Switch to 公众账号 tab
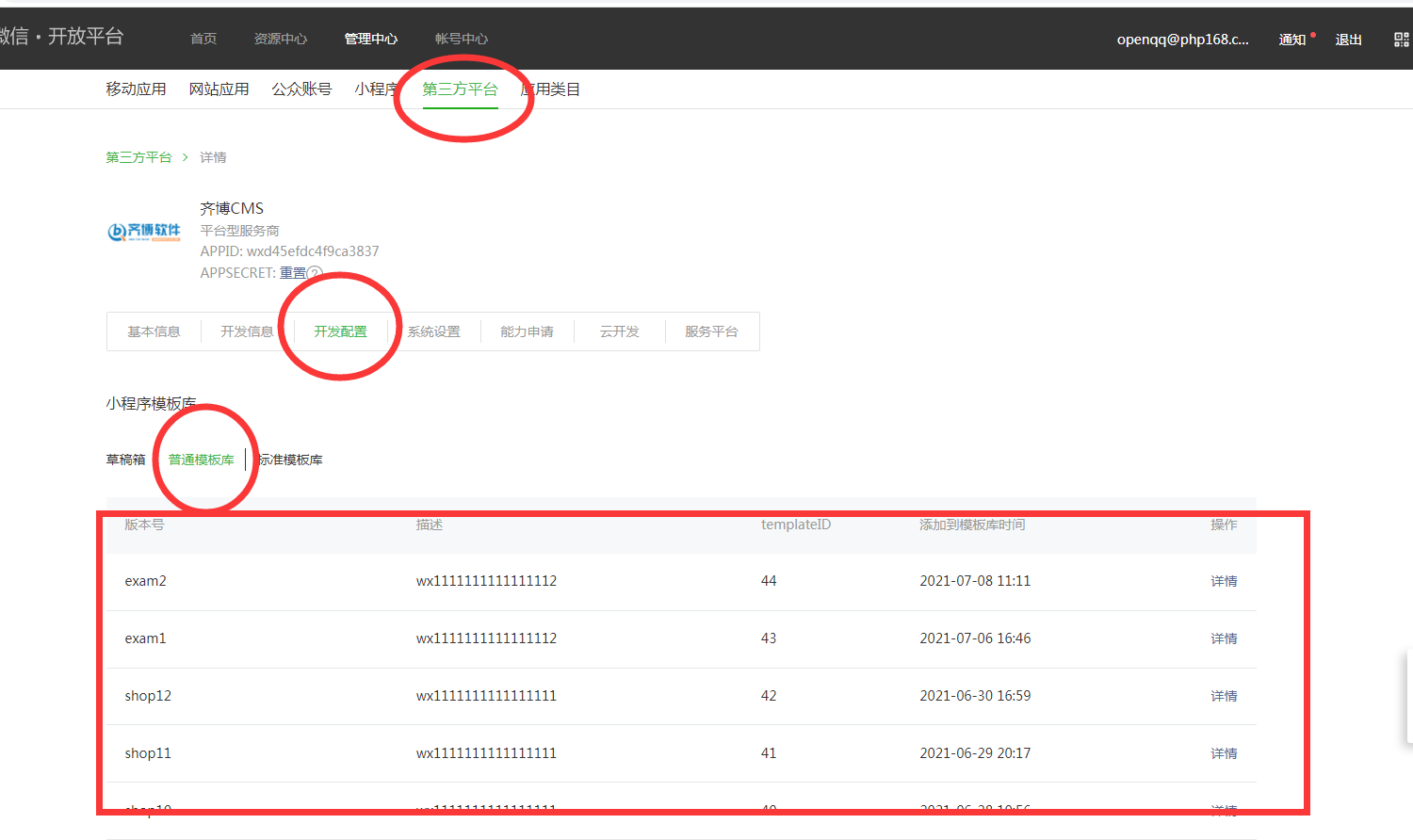 (301, 89)
